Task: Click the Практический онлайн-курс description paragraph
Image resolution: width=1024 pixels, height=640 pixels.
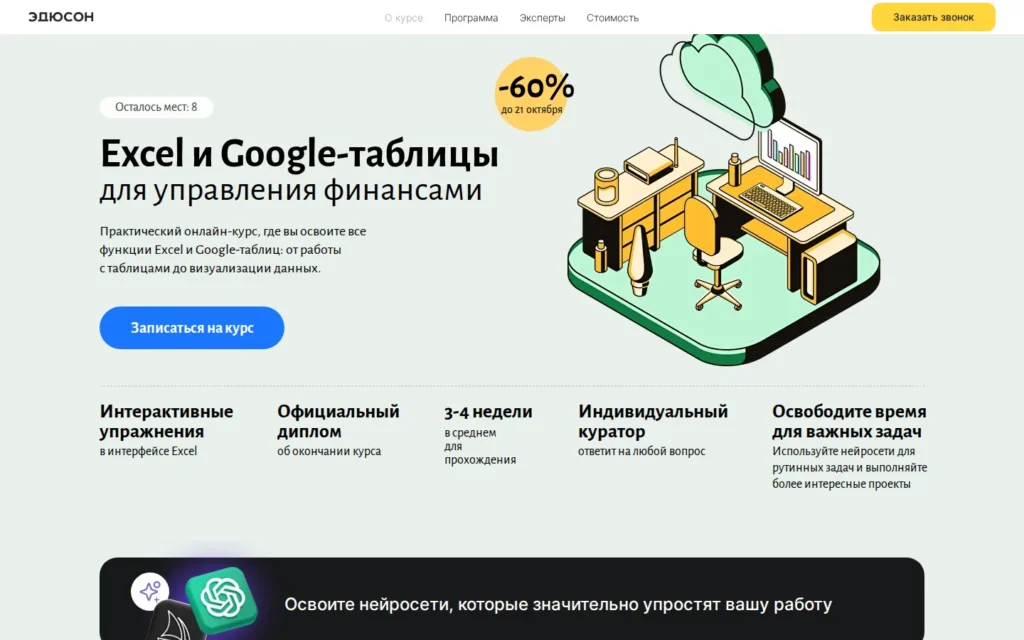Action: click(233, 249)
